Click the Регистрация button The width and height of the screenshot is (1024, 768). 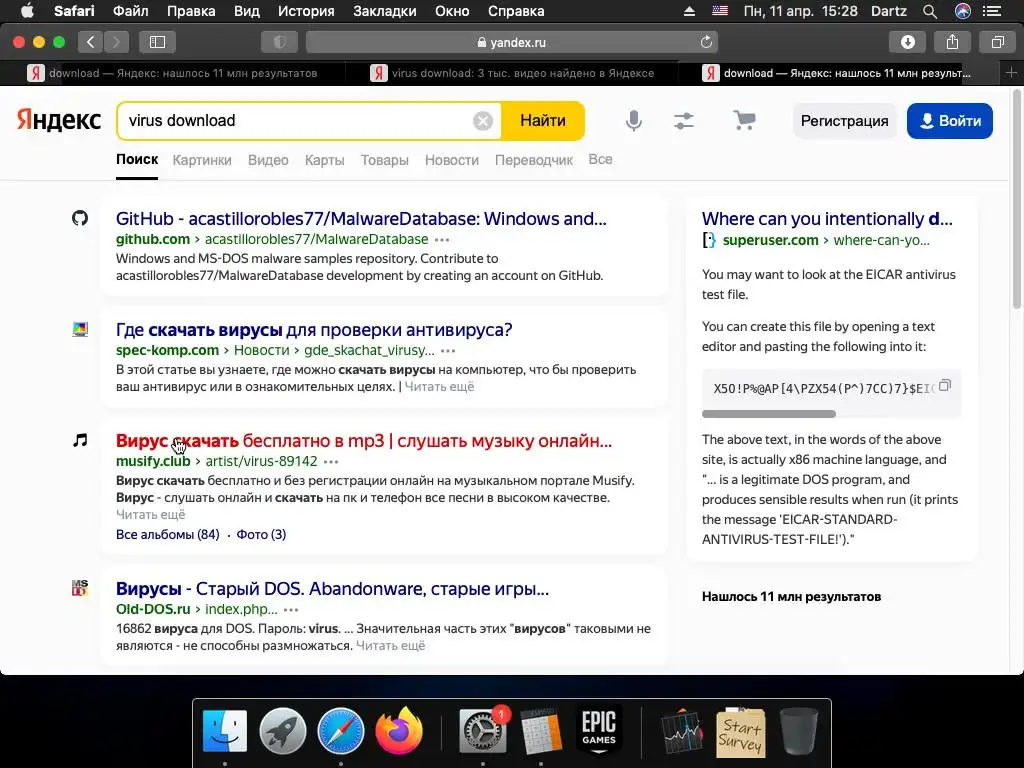pyautogui.click(x=844, y=121)
